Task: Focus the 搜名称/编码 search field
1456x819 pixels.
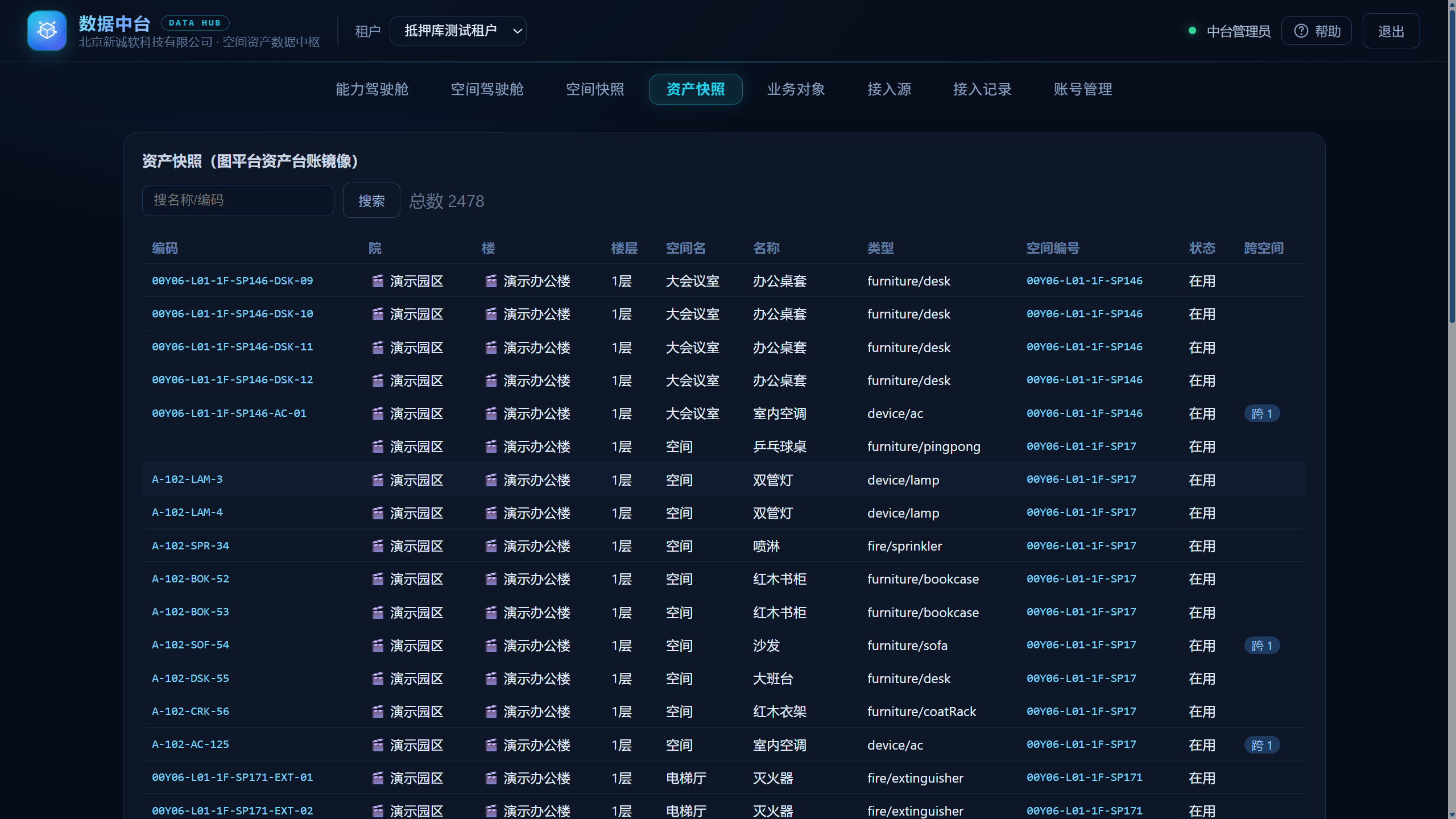Action: pos(238,200)
